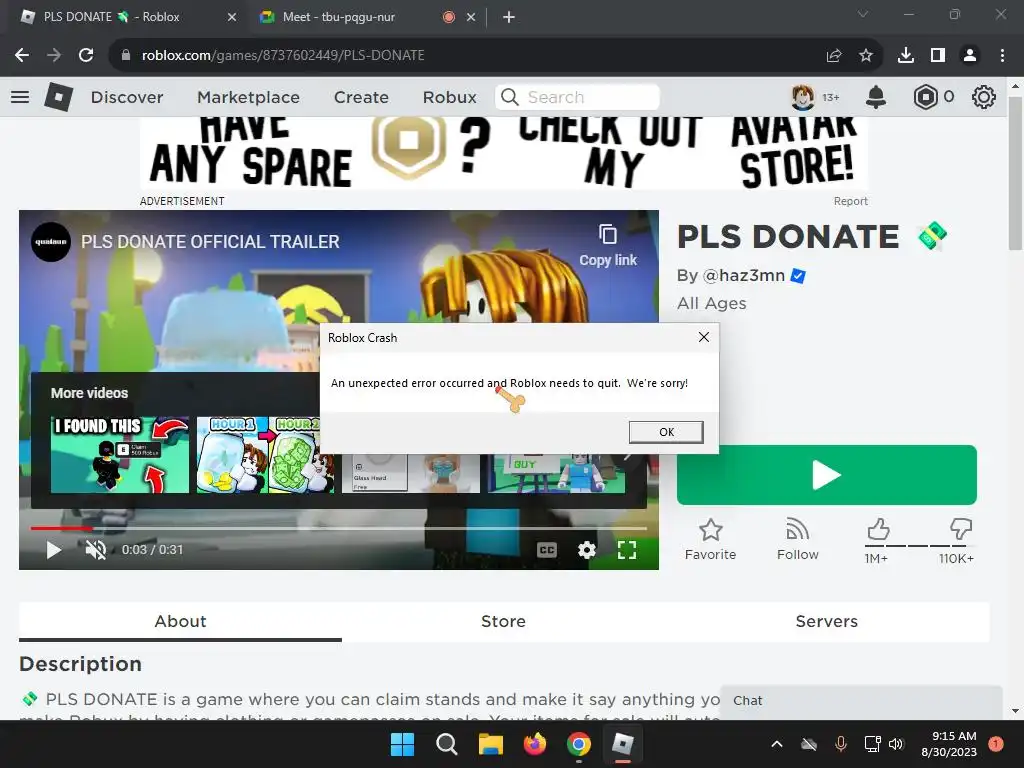Dislike the game with thumbs down
Image resolution: width=1024 pixels, height=768 pixels.
tap(961, 529)
